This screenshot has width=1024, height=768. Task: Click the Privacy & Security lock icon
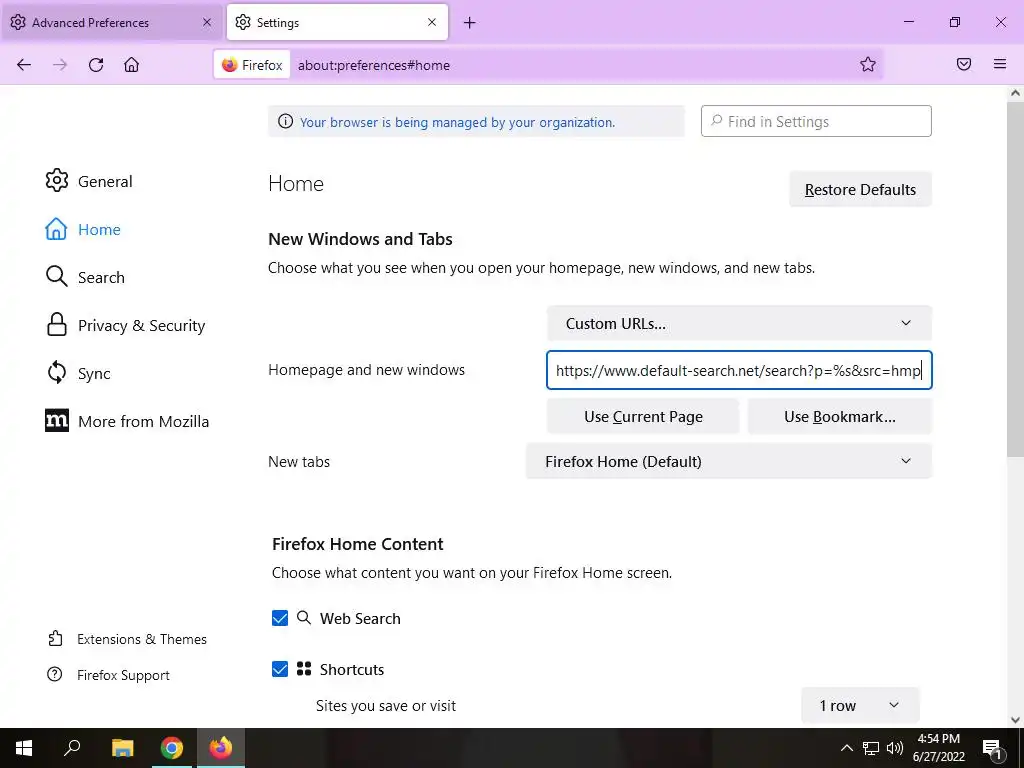click(57, 325)
